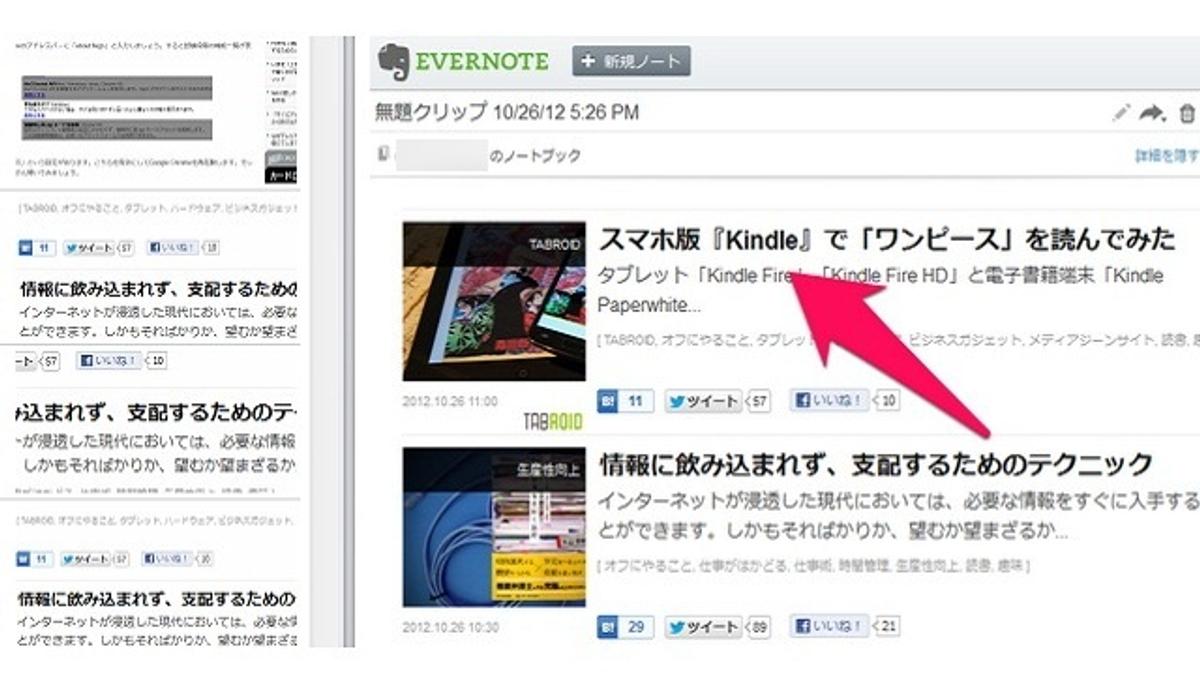This screenshot has width=1200, height=675.
Task: Click the pencil edit icon for the note
Action: [1122, 113]
